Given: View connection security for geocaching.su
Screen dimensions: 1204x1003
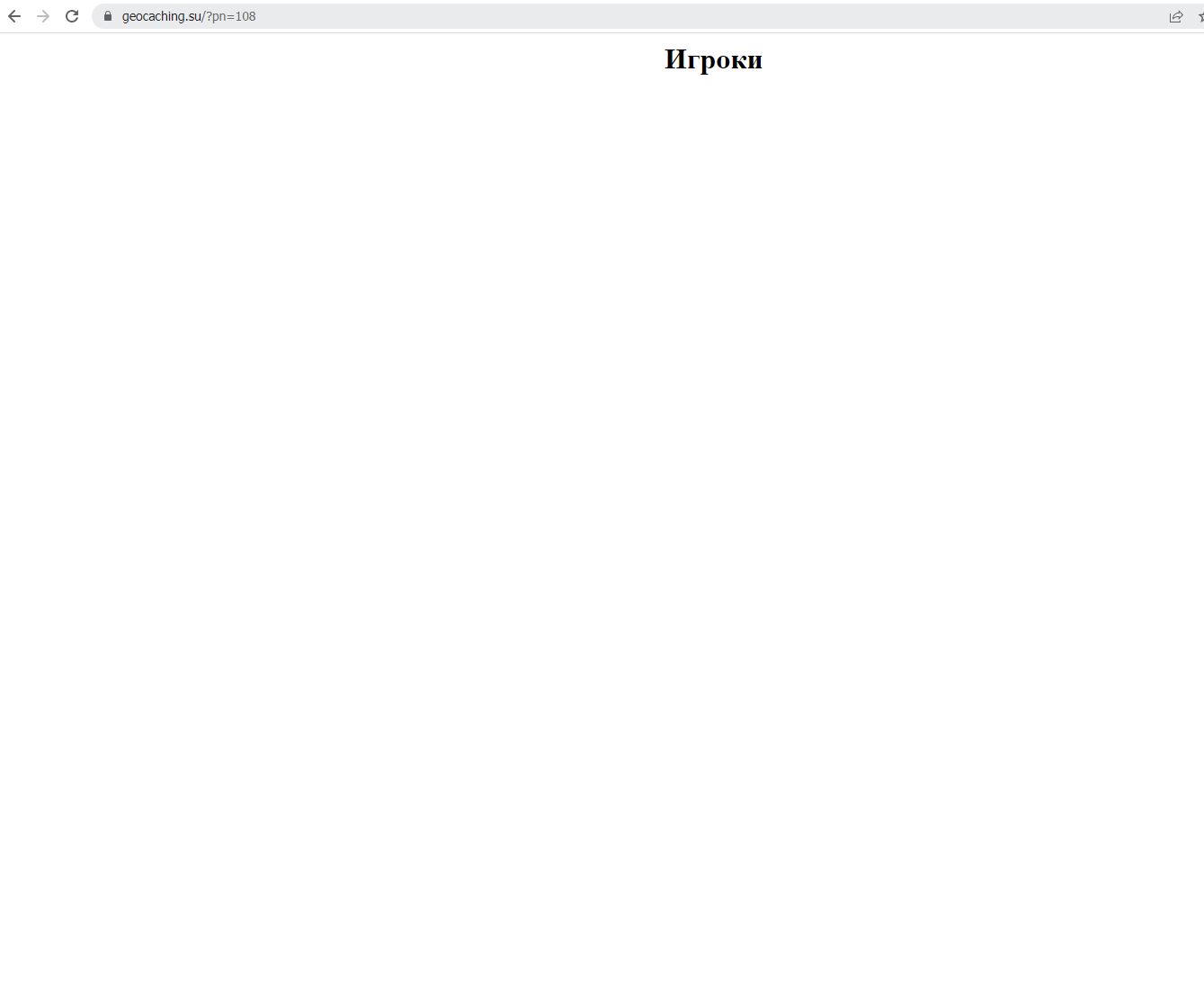Looking at the screenshot, I should pos(108,16).
